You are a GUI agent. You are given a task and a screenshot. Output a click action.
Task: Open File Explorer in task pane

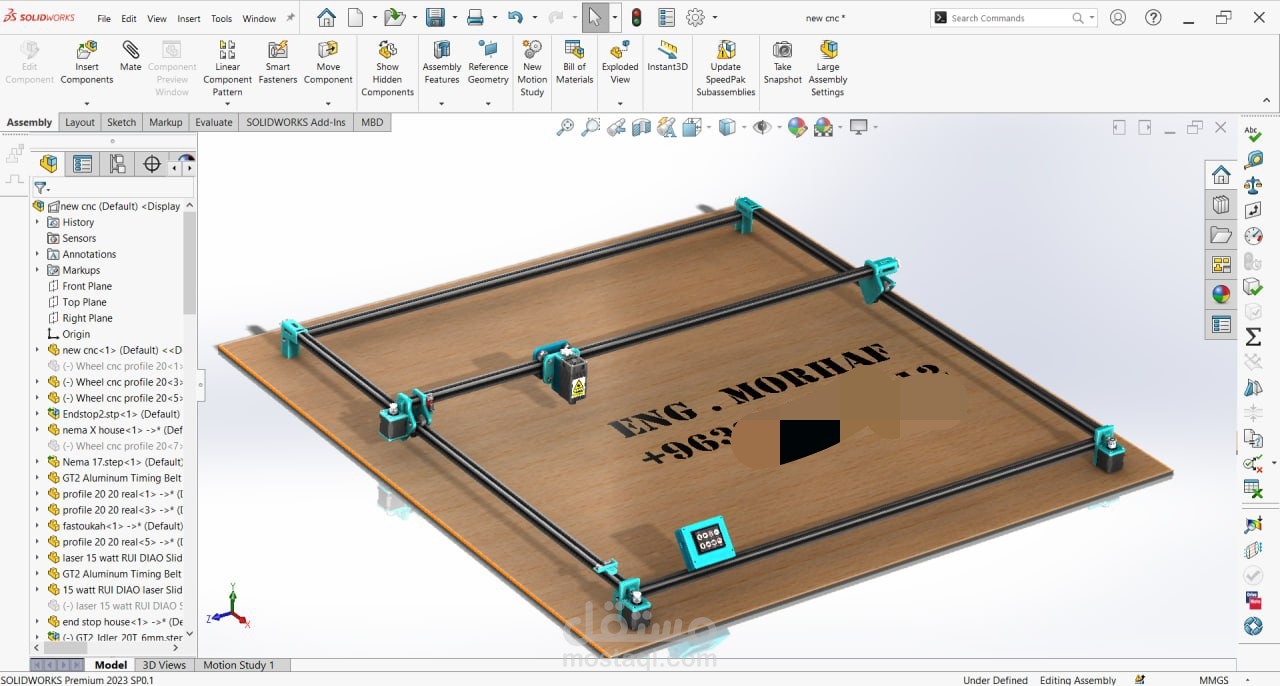[x=1221, y=235]
